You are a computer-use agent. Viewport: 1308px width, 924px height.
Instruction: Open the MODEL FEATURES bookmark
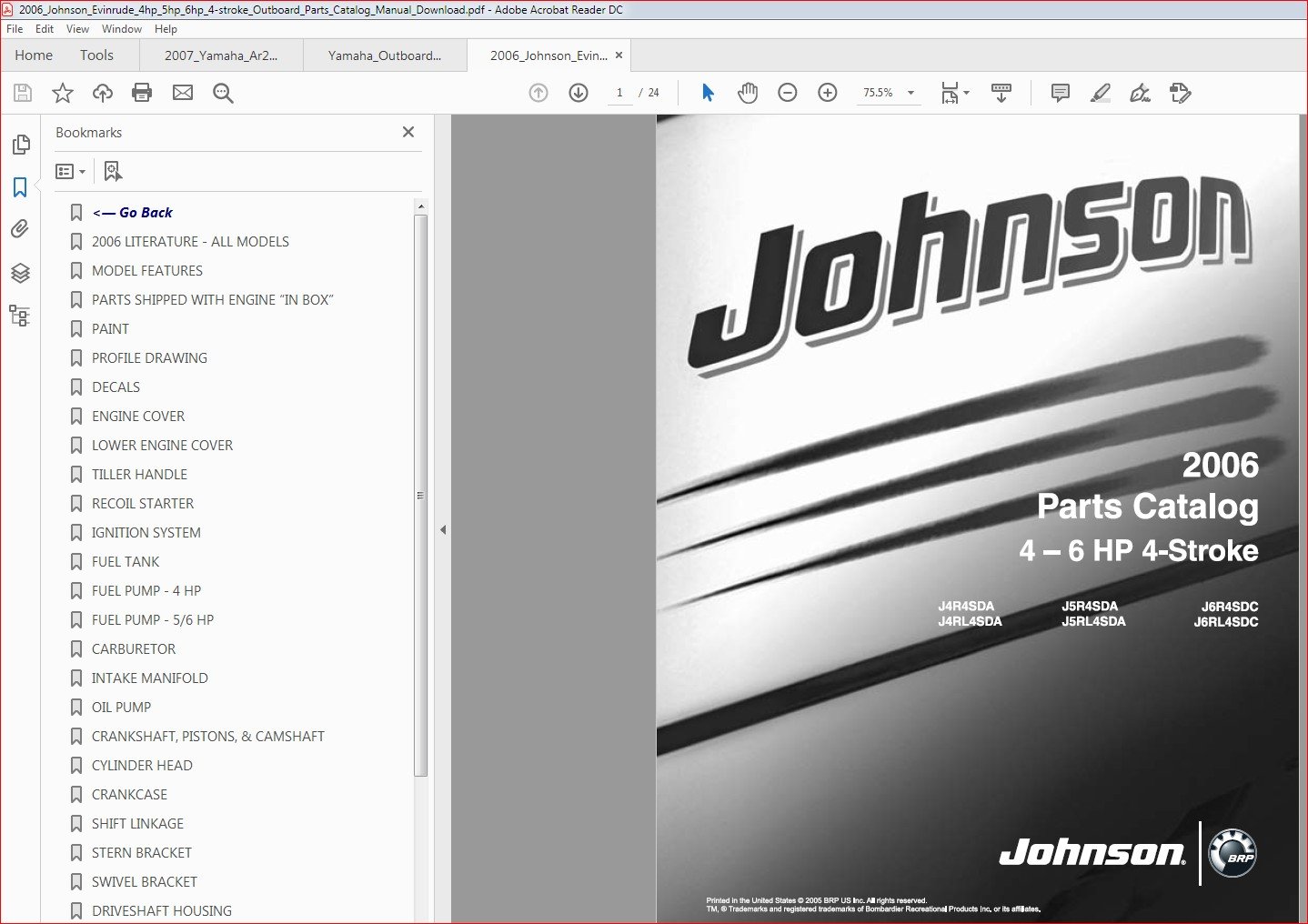147,271
